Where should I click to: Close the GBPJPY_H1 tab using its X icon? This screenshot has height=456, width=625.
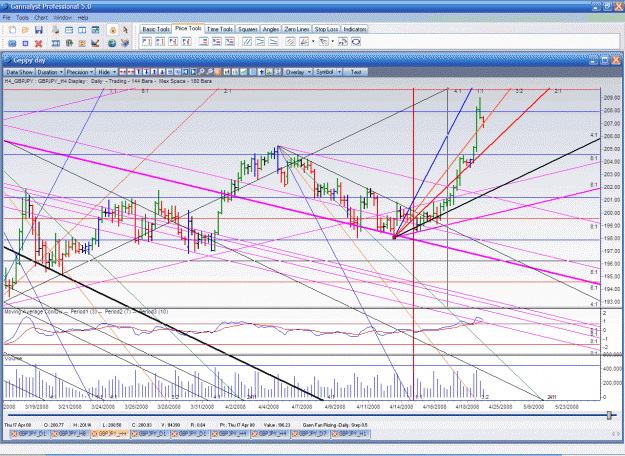pos(335,434)
